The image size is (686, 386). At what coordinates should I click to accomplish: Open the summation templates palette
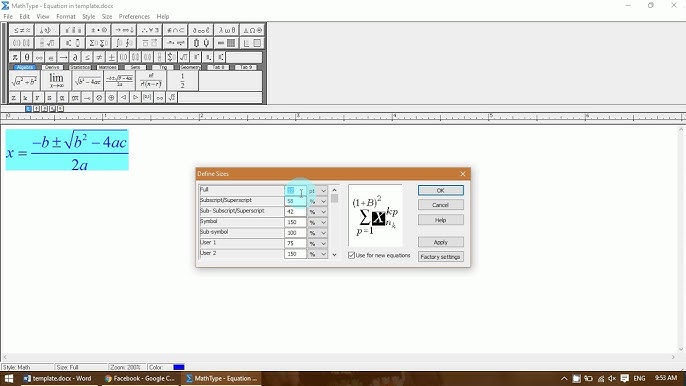[x=98, y=43]
